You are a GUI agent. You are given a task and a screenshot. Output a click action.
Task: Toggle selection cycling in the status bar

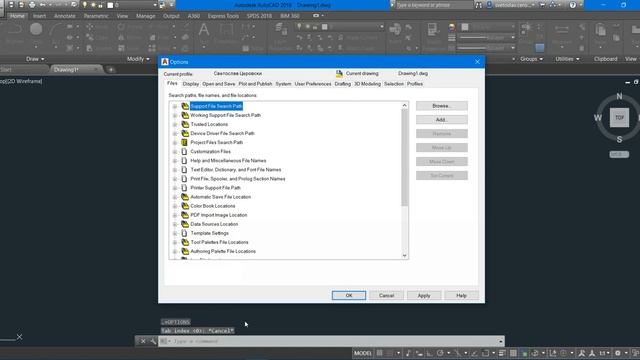[524, 353]
